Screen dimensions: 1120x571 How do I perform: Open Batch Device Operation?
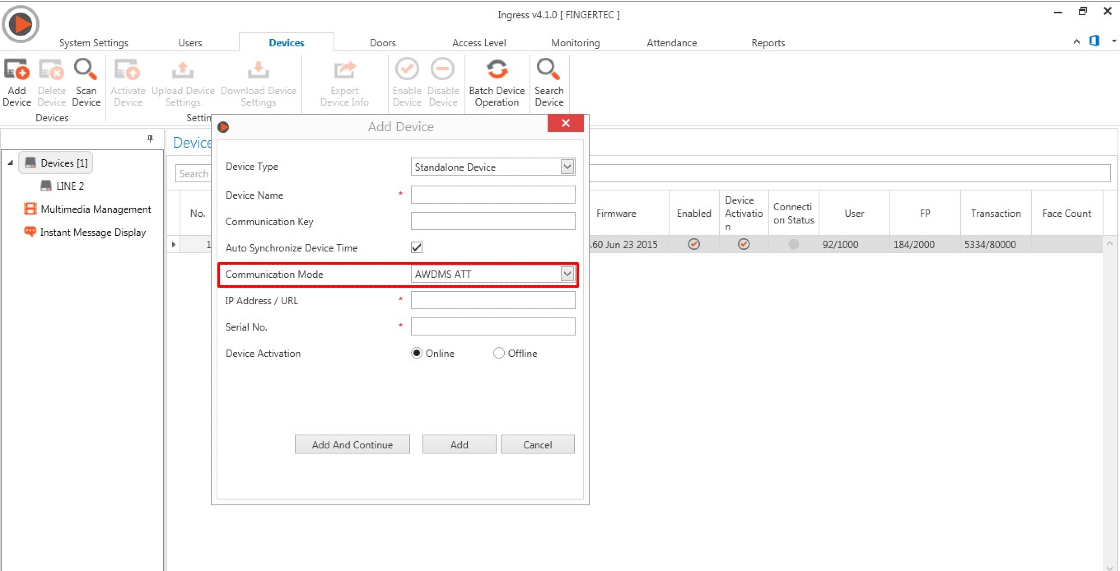(496, 81)
